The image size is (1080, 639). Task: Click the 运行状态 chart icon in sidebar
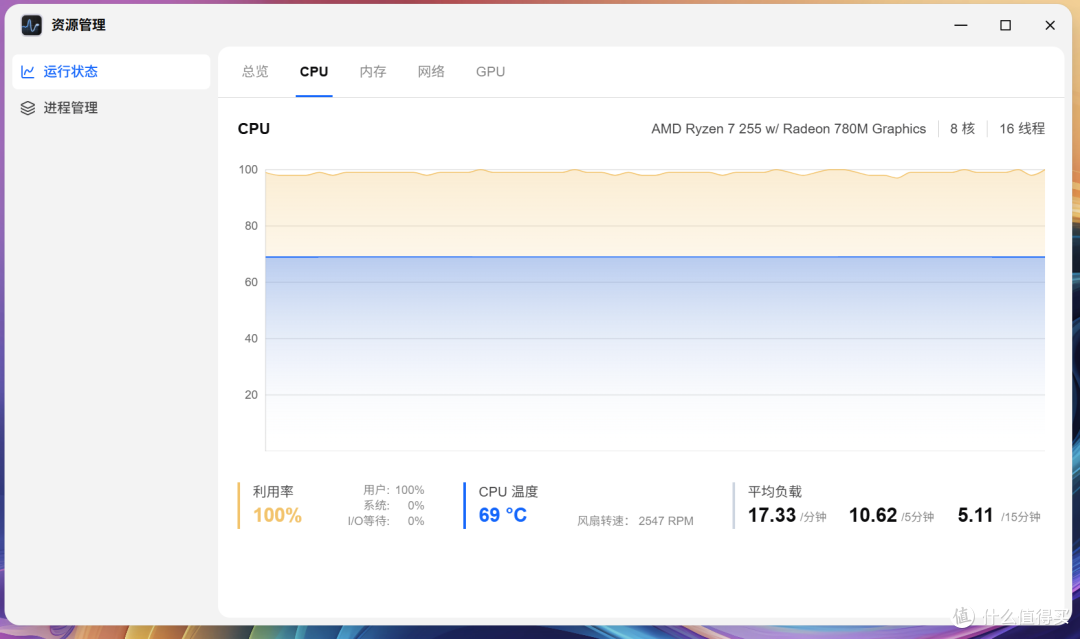[x=28, y=72]
